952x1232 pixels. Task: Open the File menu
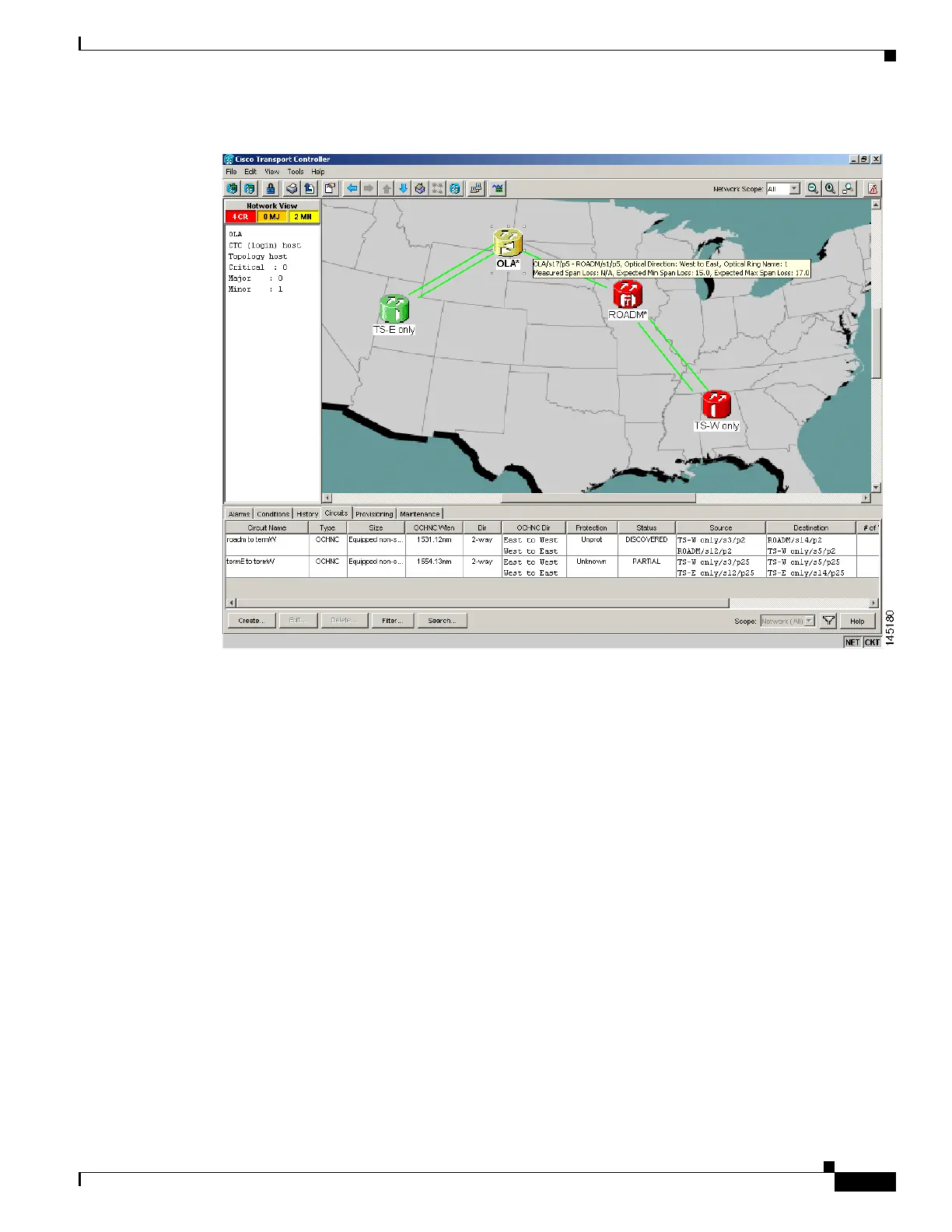pos(231,172)
